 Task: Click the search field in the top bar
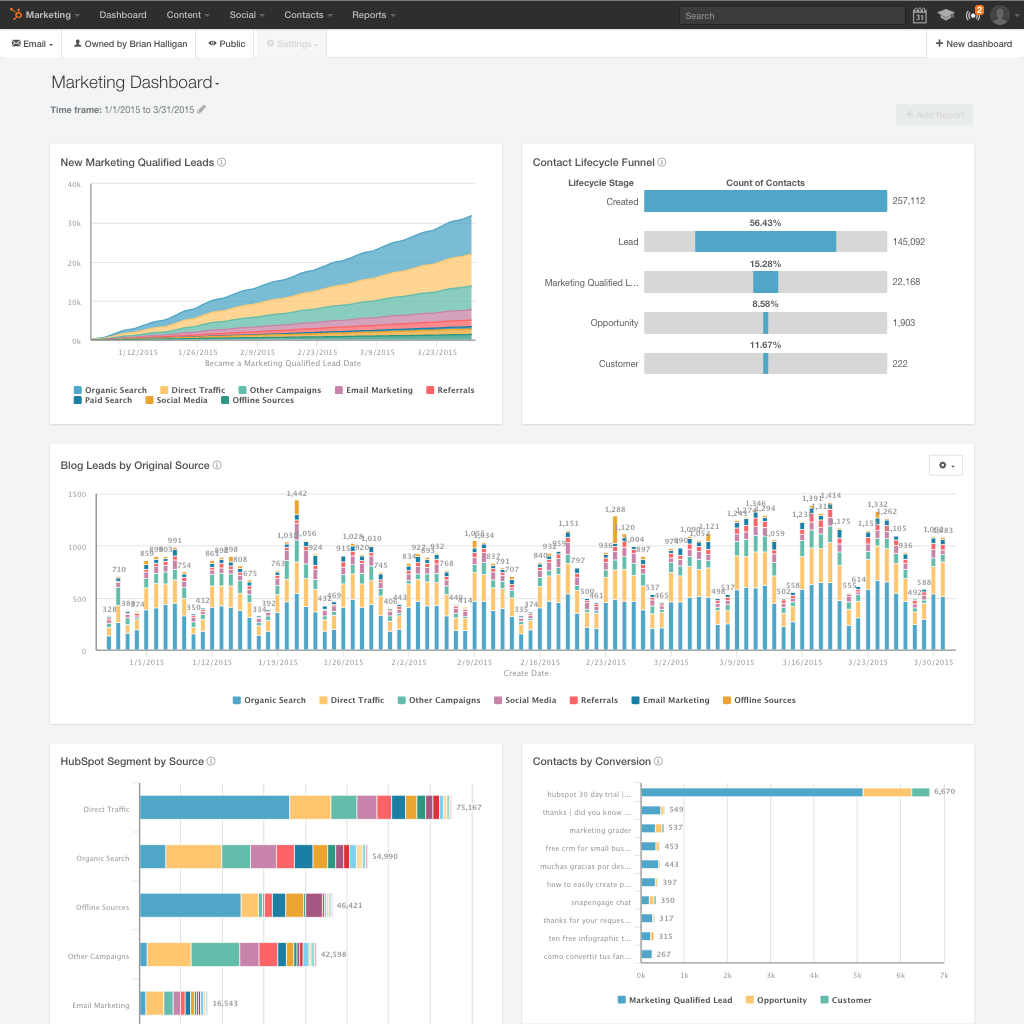pyautogui.click(x=790, y=14)
